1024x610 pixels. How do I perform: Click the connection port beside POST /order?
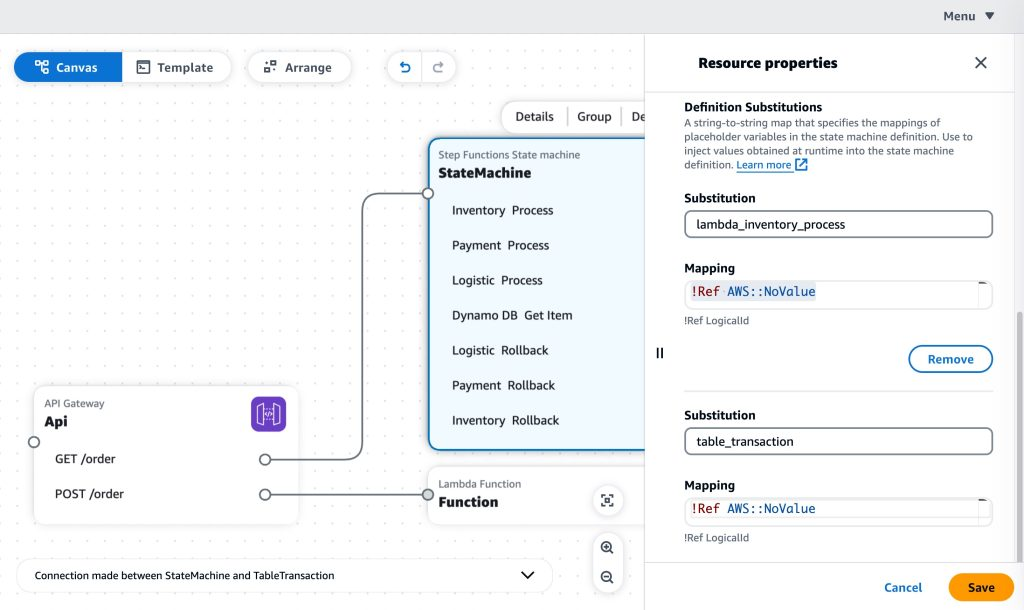tap(264, 493)
